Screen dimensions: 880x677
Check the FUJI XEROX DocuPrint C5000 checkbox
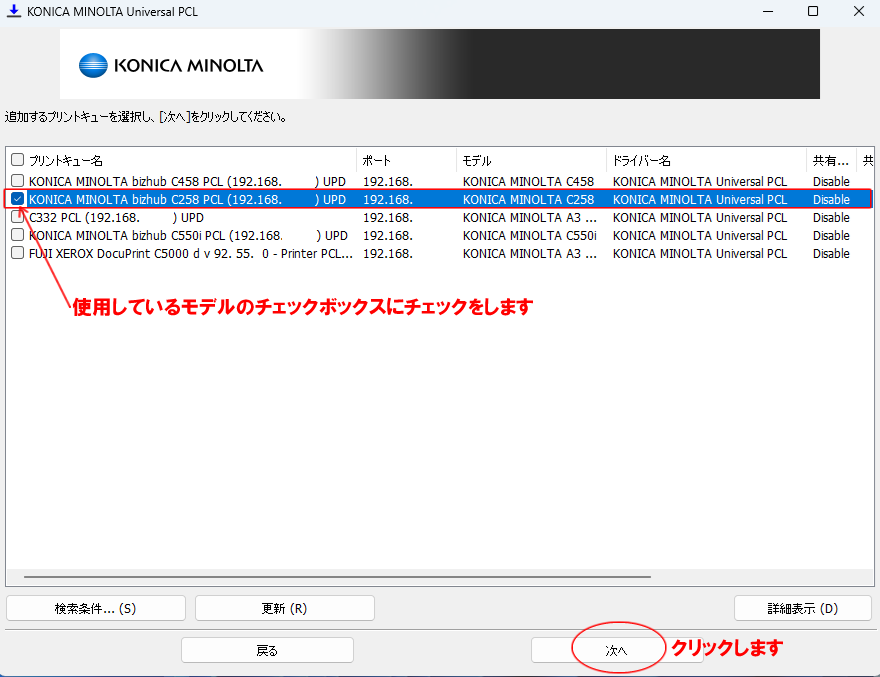[x=17, y=253]
